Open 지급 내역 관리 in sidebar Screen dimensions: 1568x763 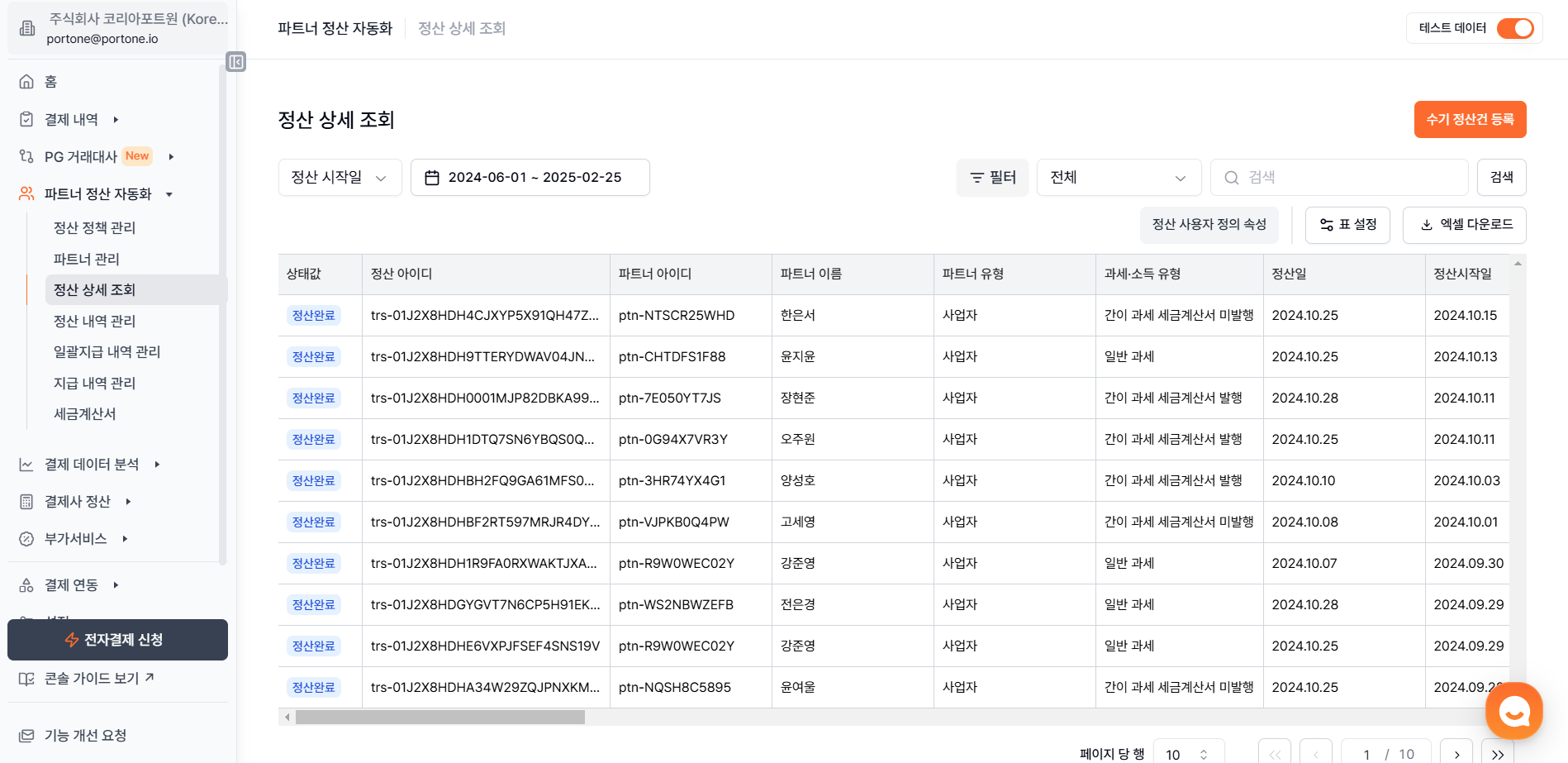point(94,383)
